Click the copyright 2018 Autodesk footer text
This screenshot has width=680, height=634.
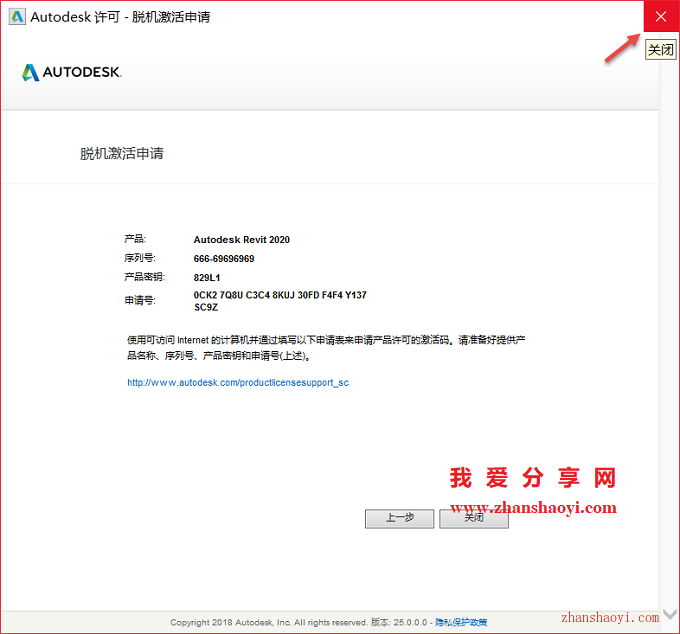pyautogui.click(x=268, y=622)
